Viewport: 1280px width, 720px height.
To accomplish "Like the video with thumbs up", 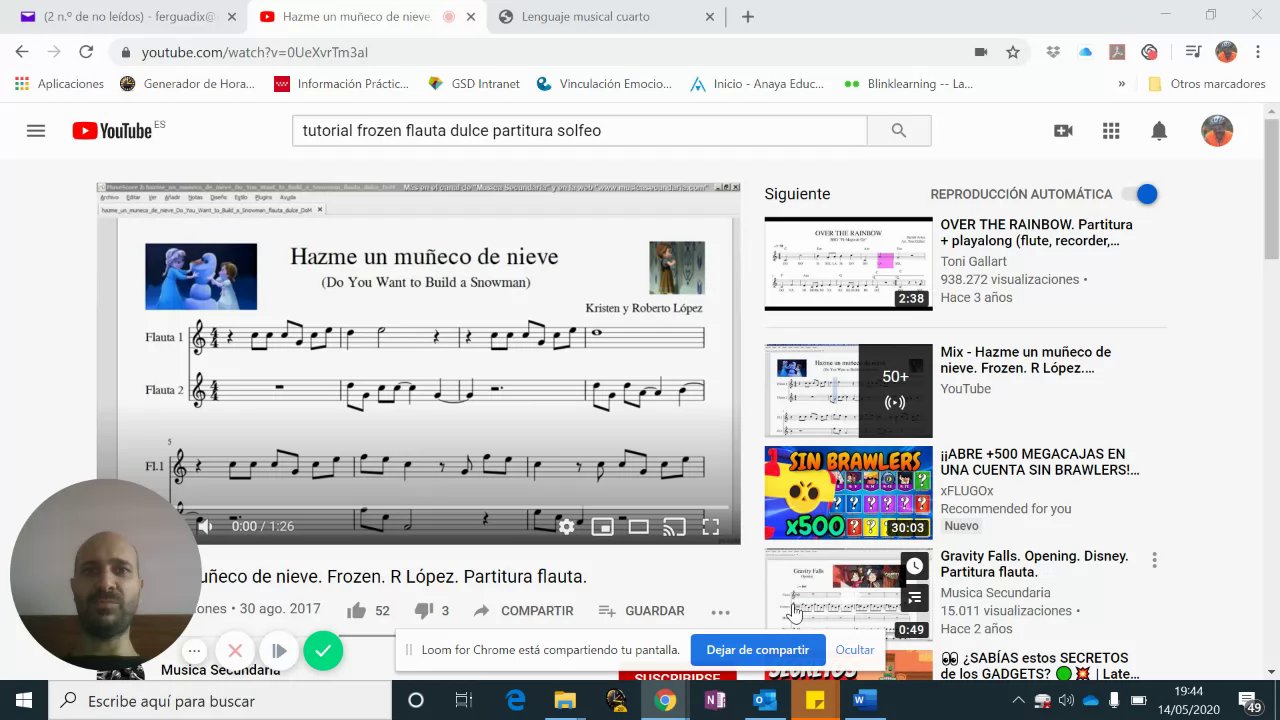I will point(356,610).
